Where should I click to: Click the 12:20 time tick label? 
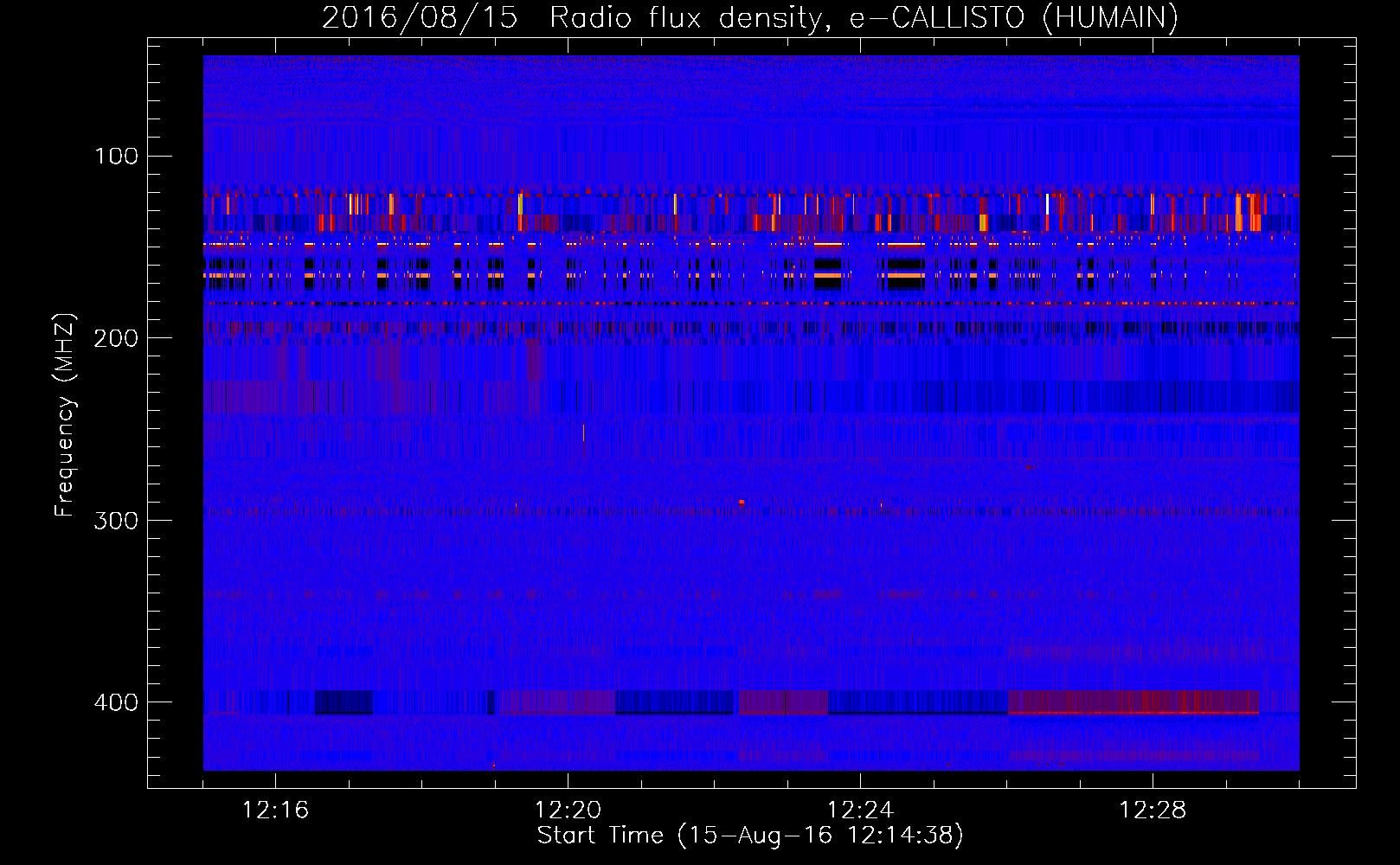click(x=568, y=811)
